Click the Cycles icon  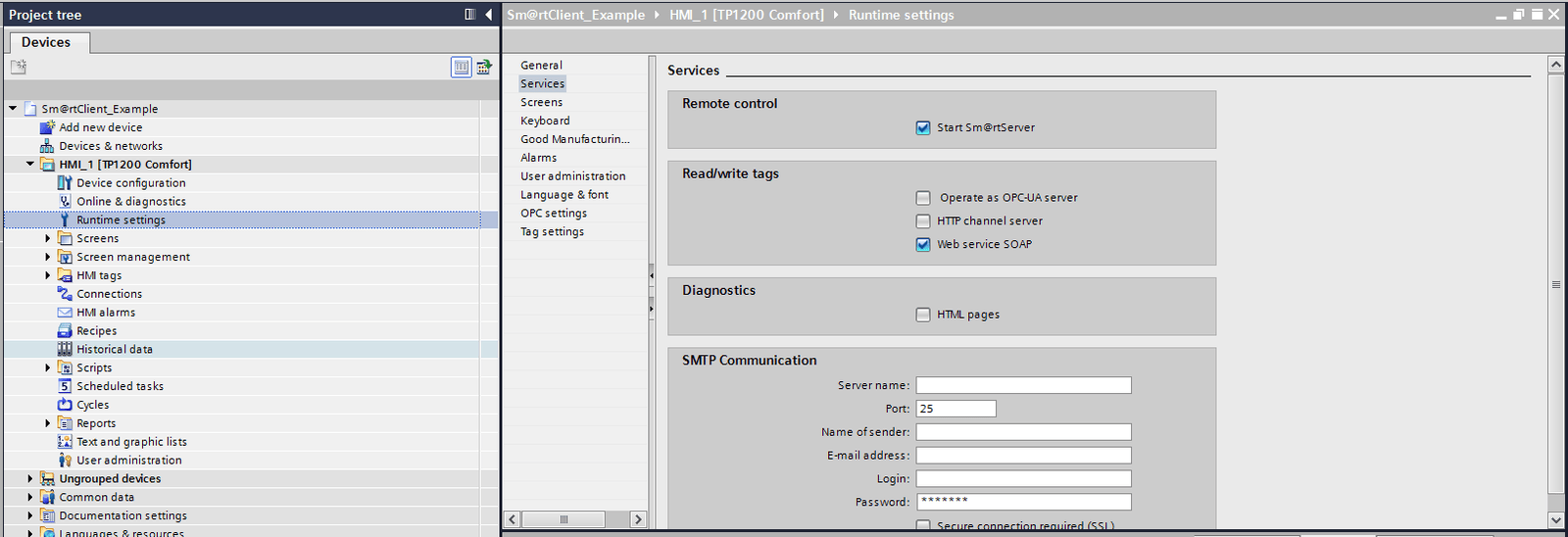coord(65,405)
